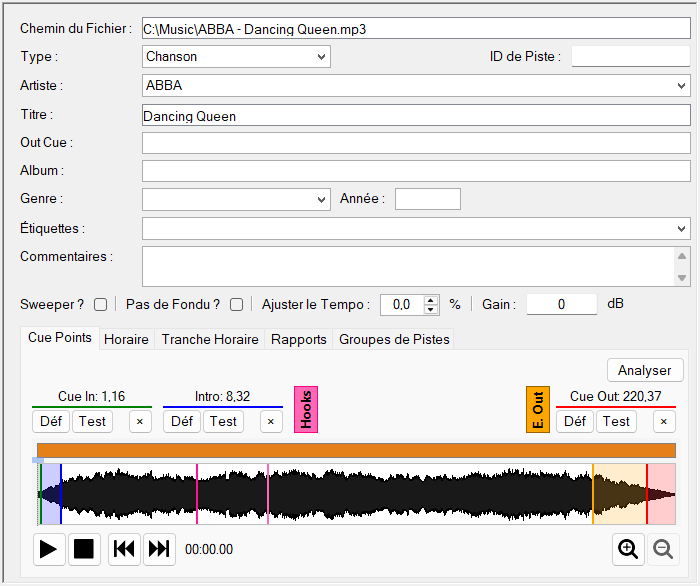
Task: Click the Test button for Intro
Action: coord(223,422)
